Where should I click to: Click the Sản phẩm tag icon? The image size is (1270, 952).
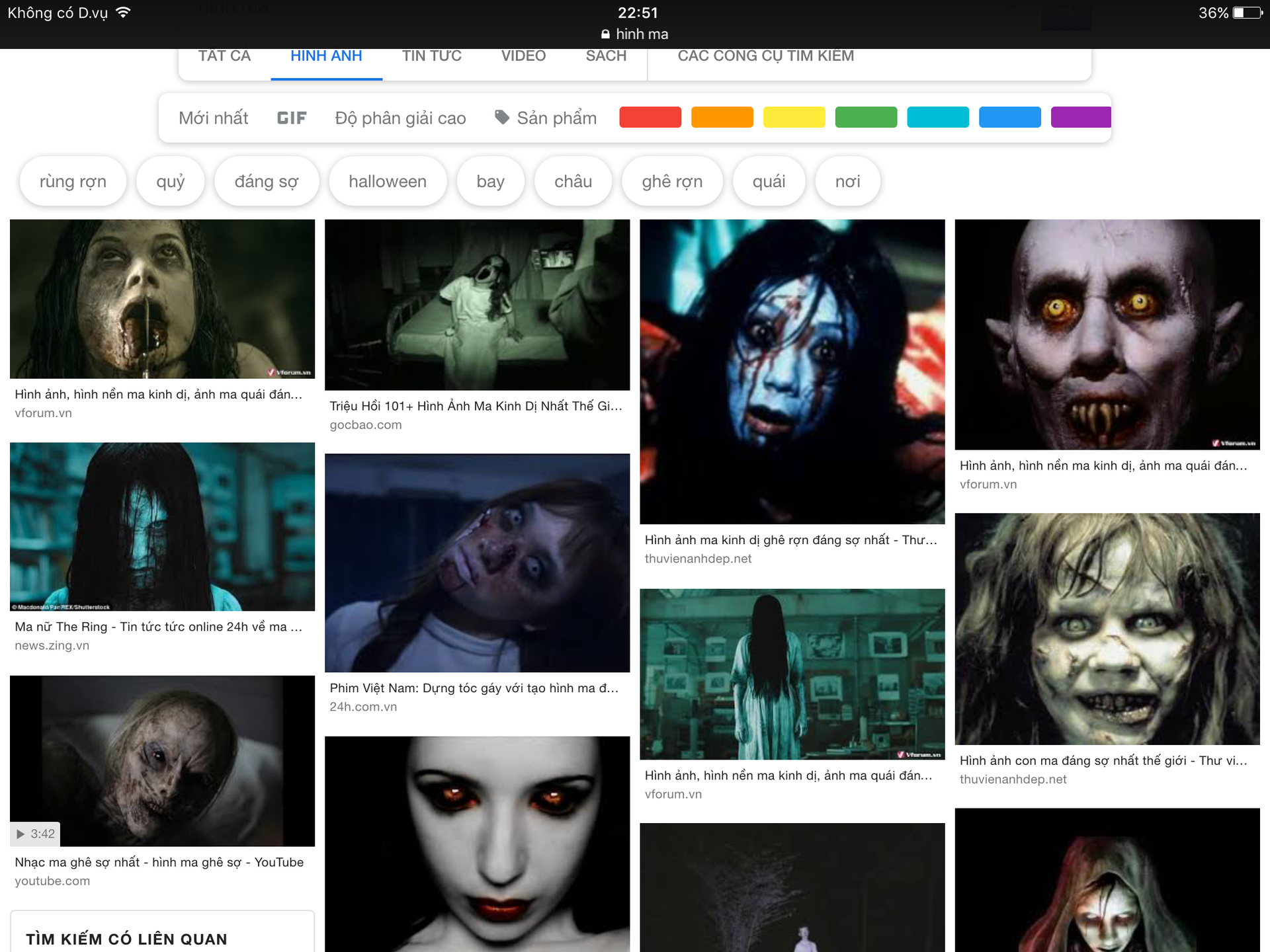coord(502,118)
